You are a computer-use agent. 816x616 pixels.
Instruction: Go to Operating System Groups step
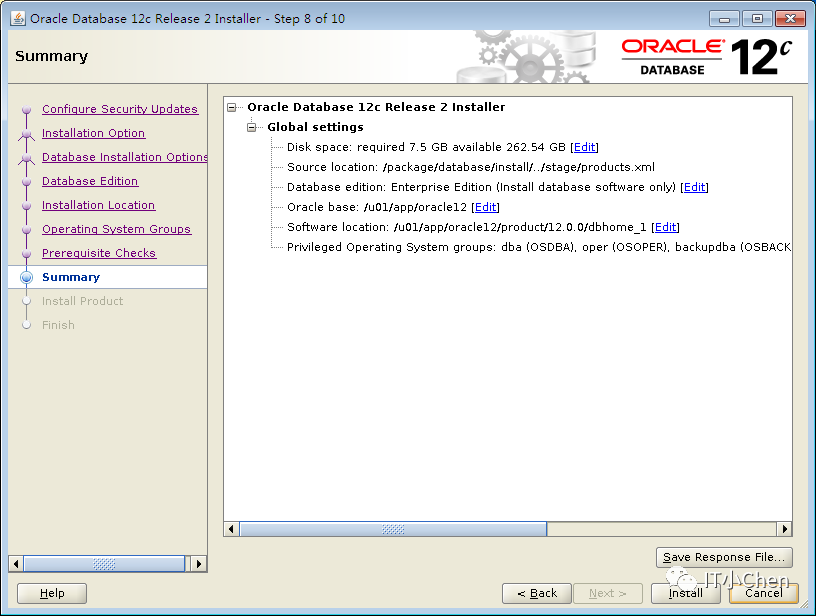(x=117, y=229)
